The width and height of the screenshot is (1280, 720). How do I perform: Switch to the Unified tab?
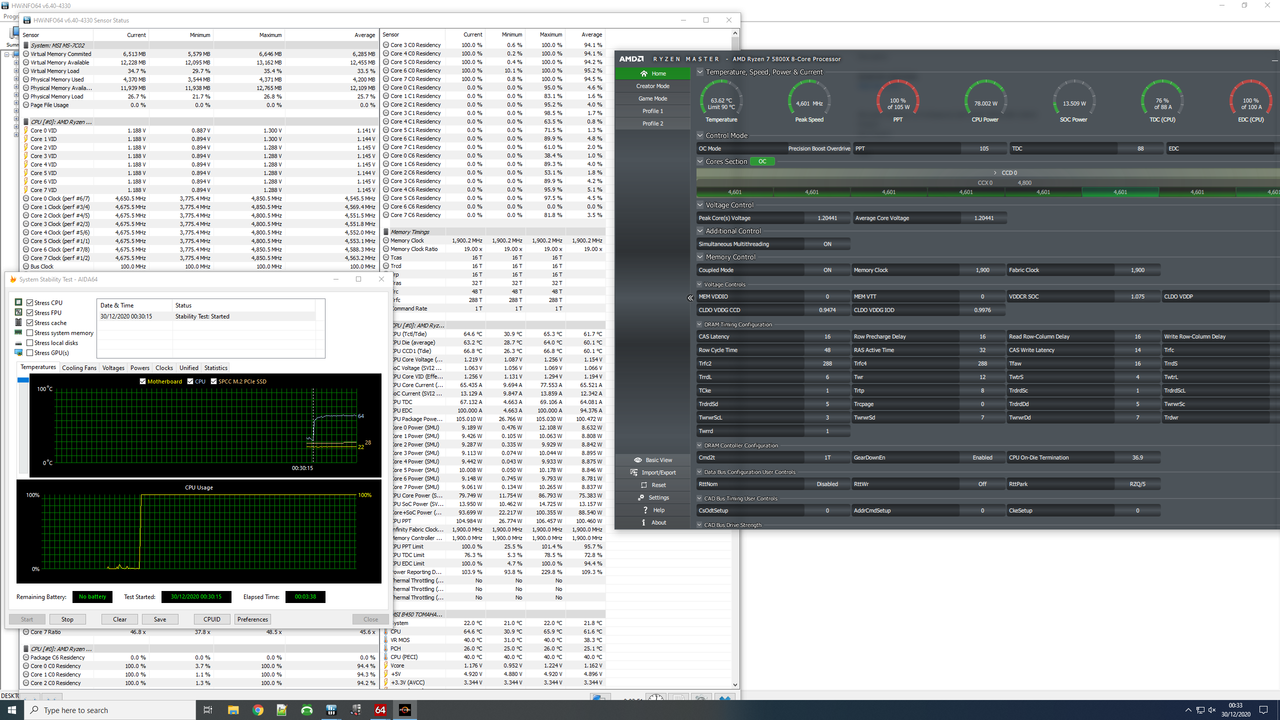189,367
